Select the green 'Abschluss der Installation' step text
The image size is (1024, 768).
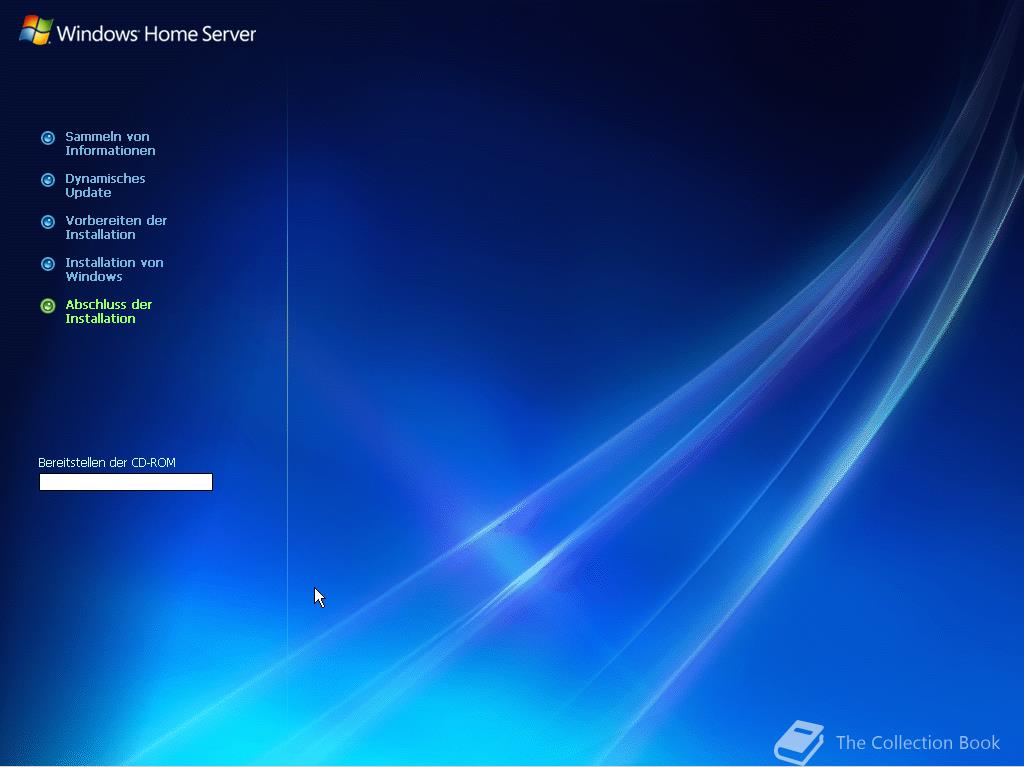tap(108, 312)
